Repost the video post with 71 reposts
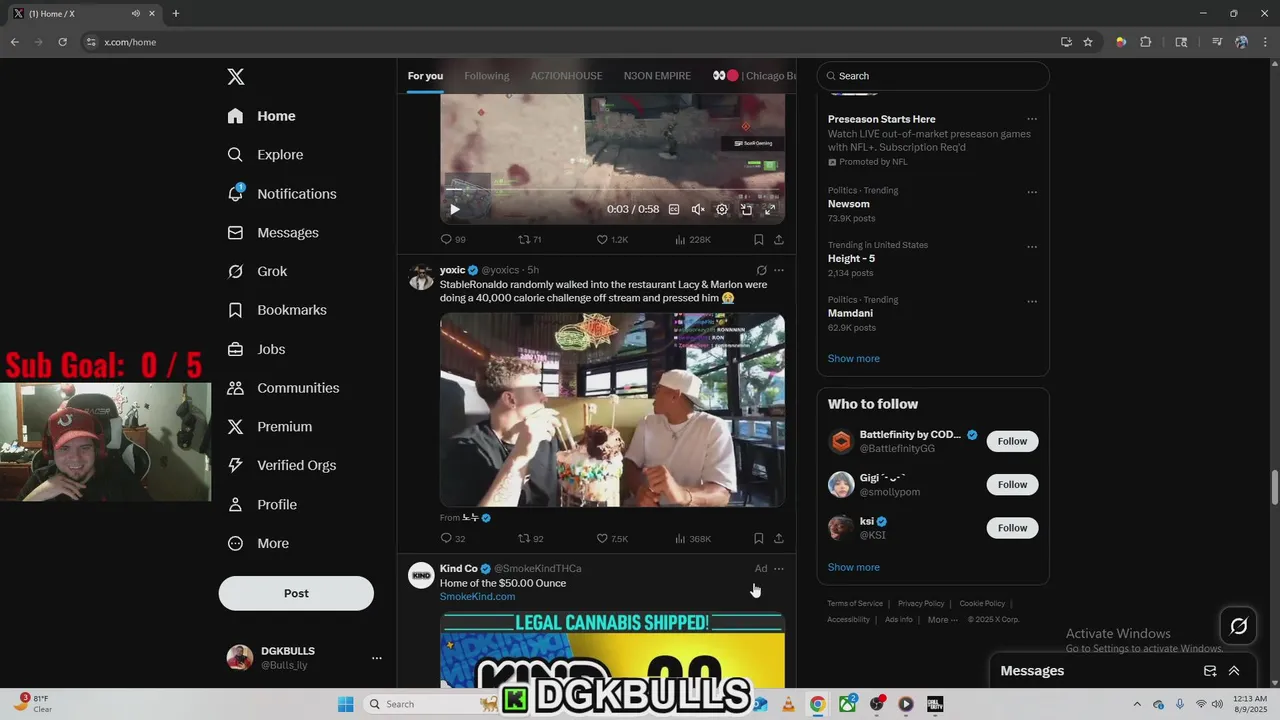This screenshot has height=720, width=1280. [x=529, y=240]
